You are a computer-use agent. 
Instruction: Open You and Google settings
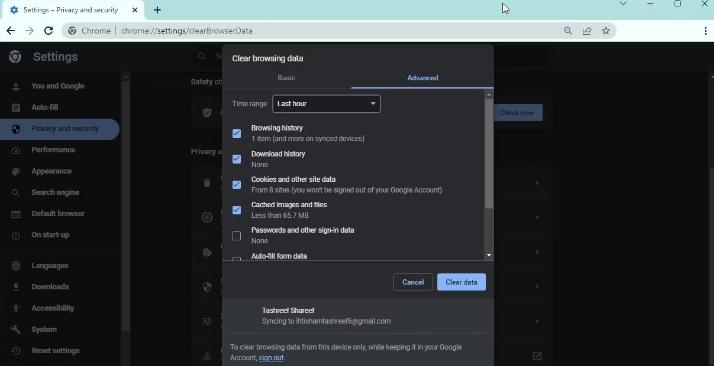point(58,86)
